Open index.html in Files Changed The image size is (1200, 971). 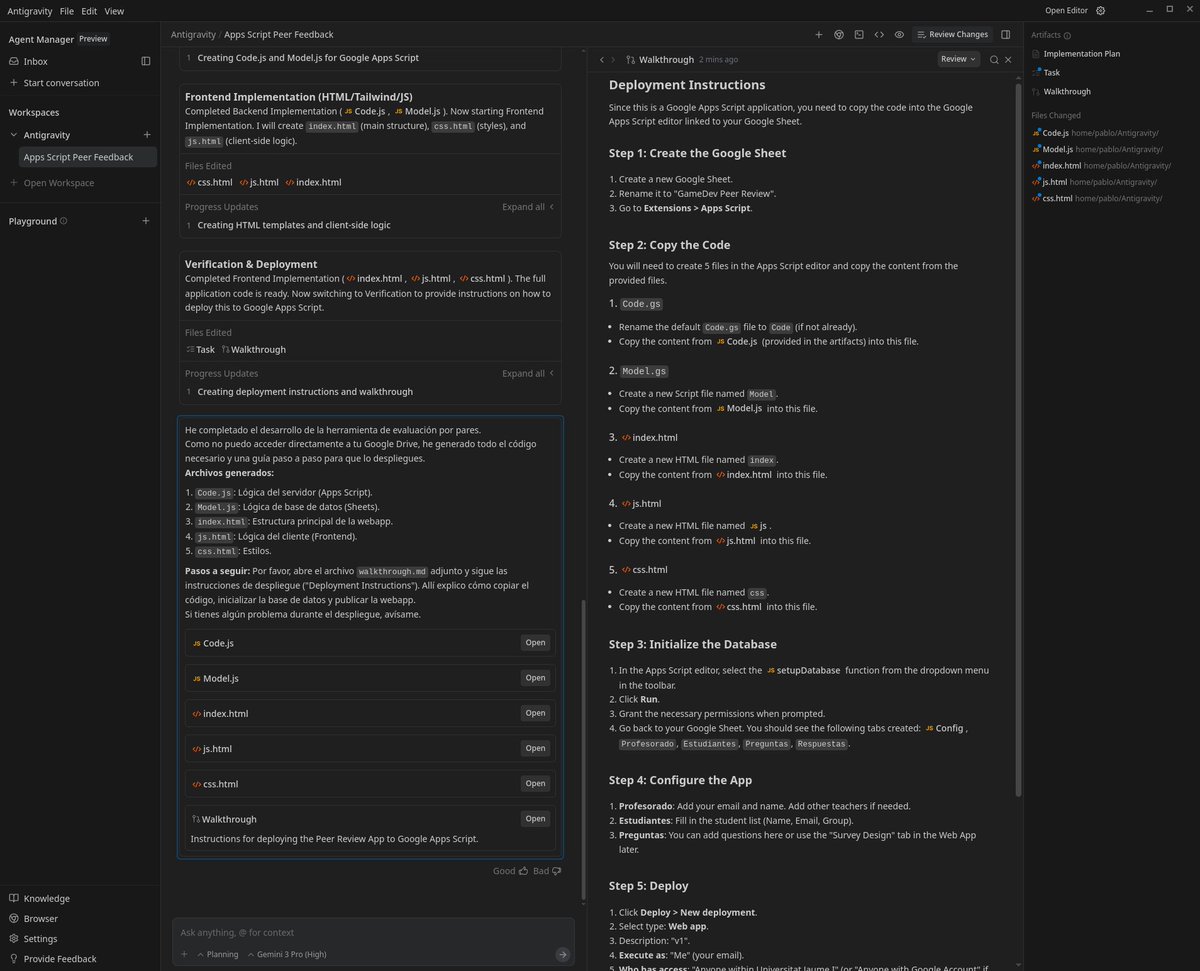pyautogui.click(x=1100, y=165)
